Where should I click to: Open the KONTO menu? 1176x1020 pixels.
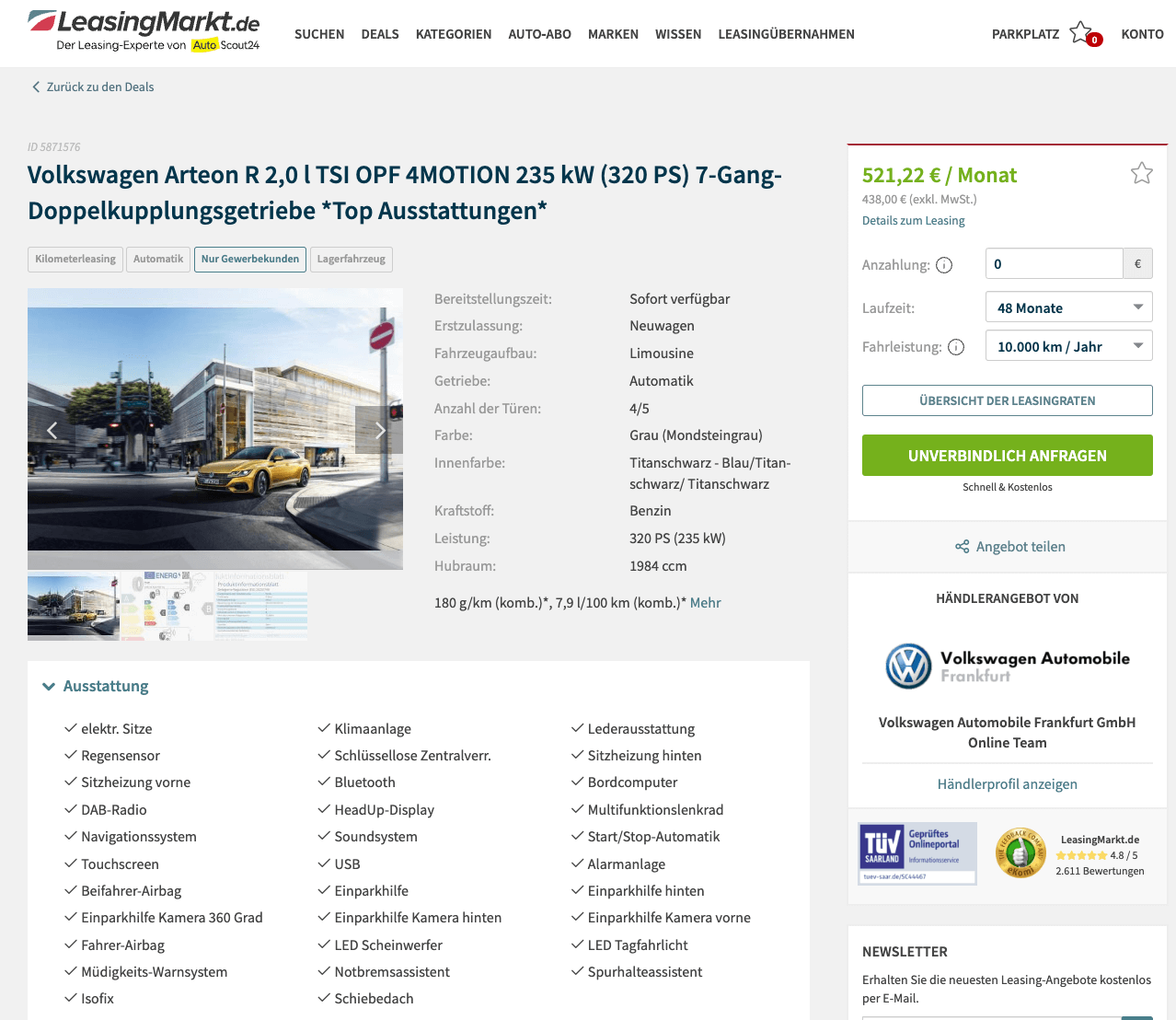[1142, 34]
